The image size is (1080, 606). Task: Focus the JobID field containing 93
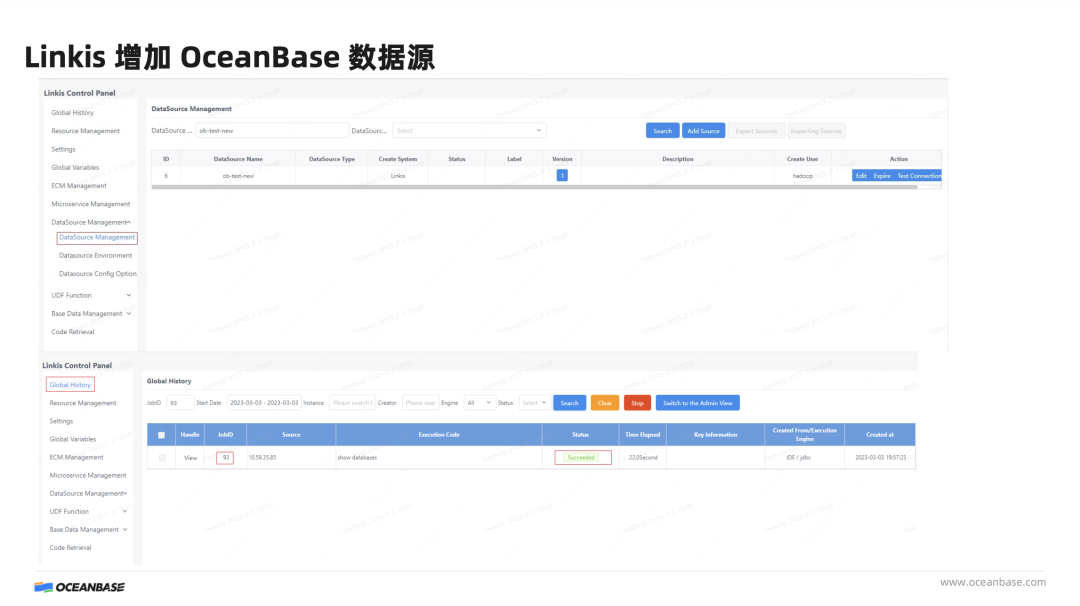pyautogui.click(x=180, y=403)
